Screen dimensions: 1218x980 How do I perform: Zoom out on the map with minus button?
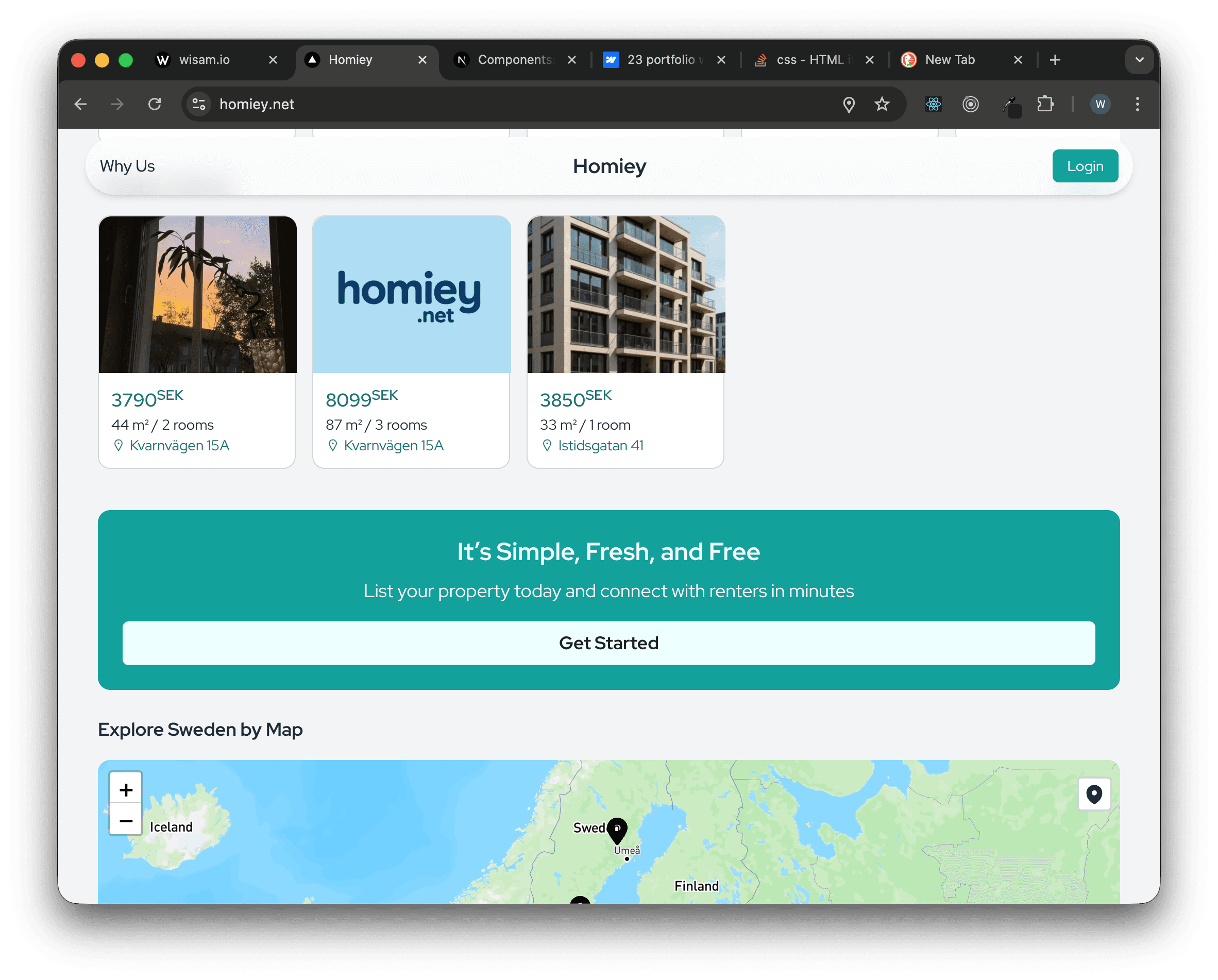[x=125, y=821]
